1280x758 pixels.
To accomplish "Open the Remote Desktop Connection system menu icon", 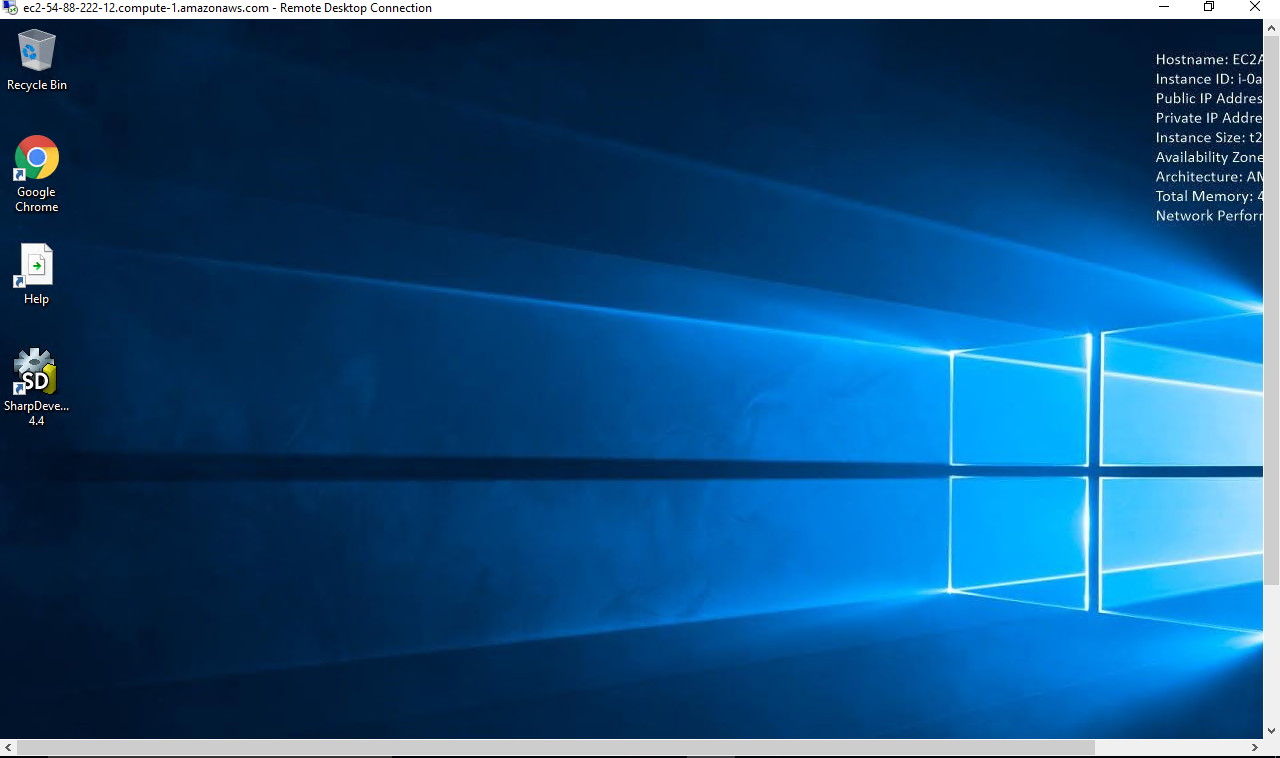I will (11, 8).
